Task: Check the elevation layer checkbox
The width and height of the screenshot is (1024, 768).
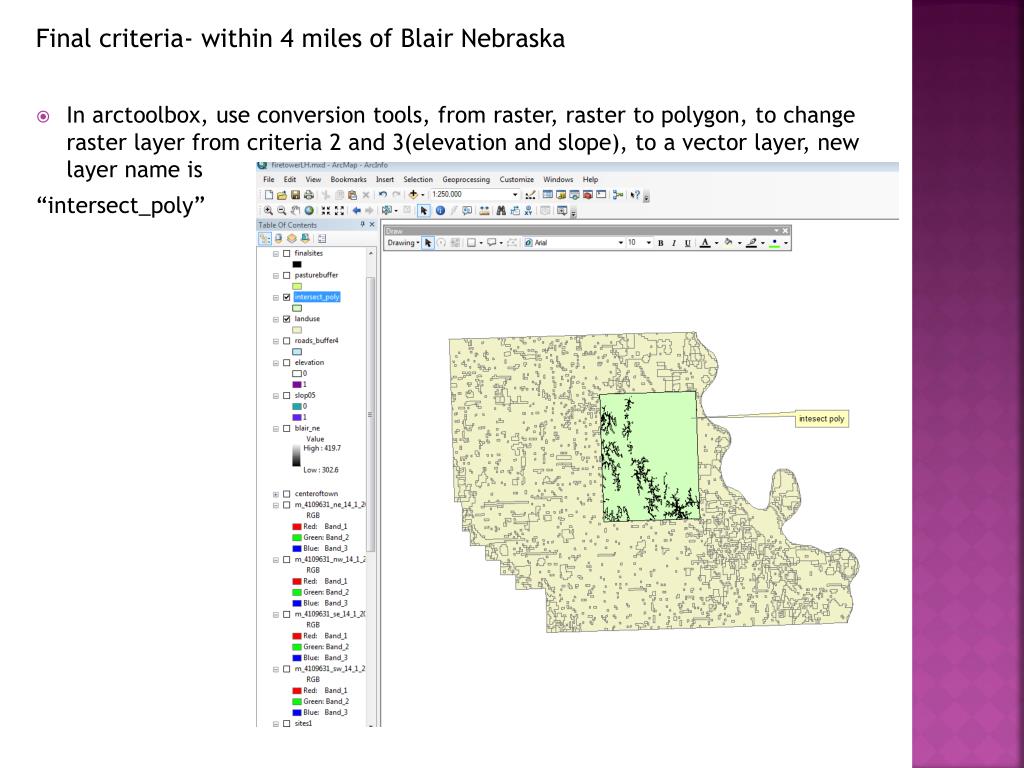Action: [x=287, y=363]
